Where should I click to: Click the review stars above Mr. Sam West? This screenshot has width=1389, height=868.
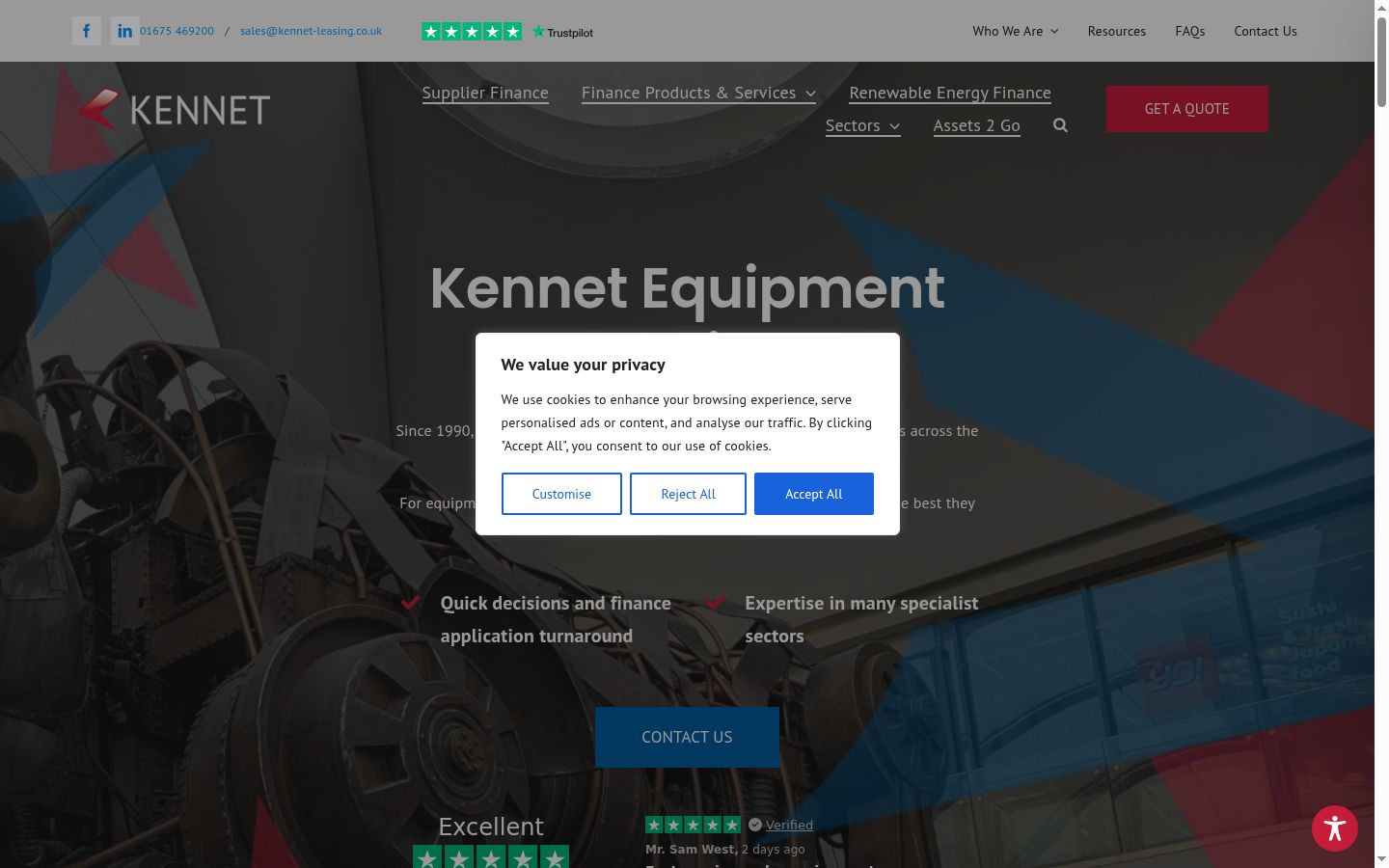pyautogui.click(x=693, y=825)
